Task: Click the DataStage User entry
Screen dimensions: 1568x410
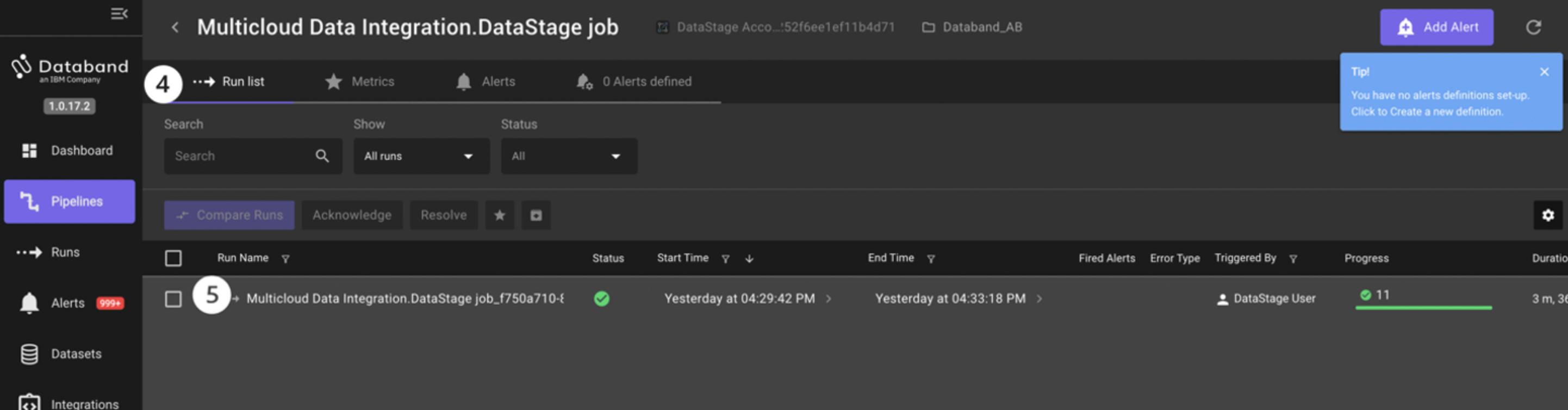Action: pos(1266,299)
